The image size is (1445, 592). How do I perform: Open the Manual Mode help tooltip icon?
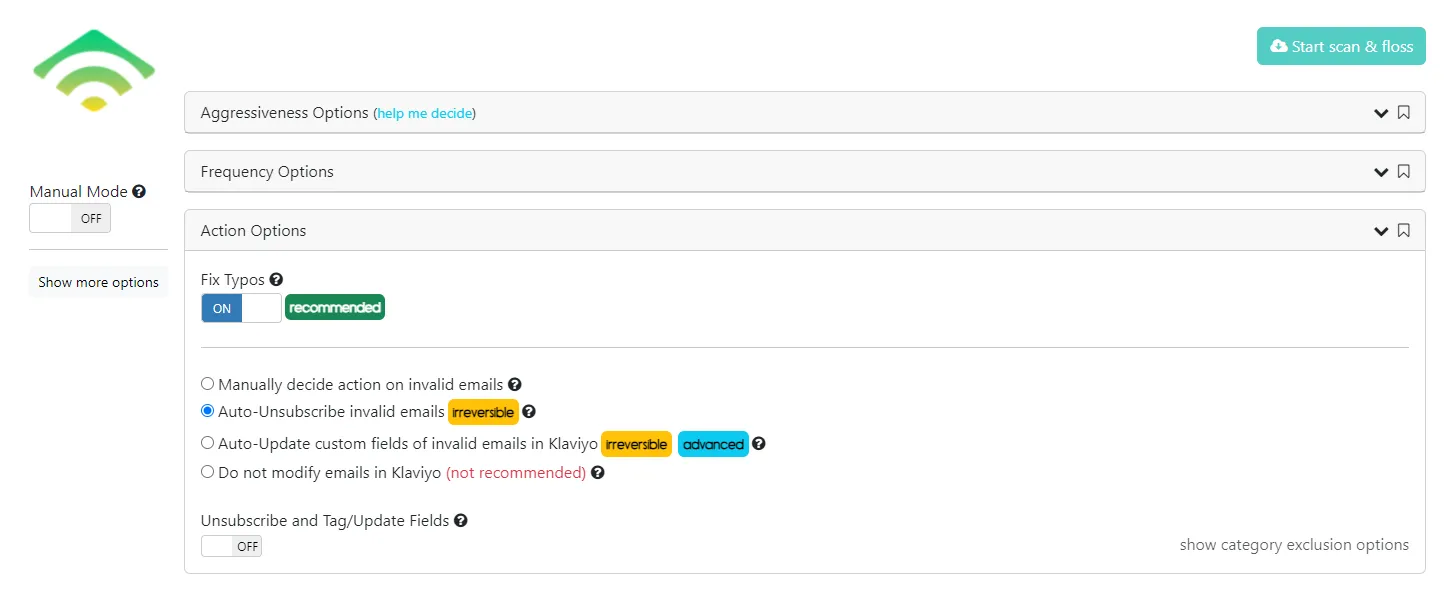(139, 191)
